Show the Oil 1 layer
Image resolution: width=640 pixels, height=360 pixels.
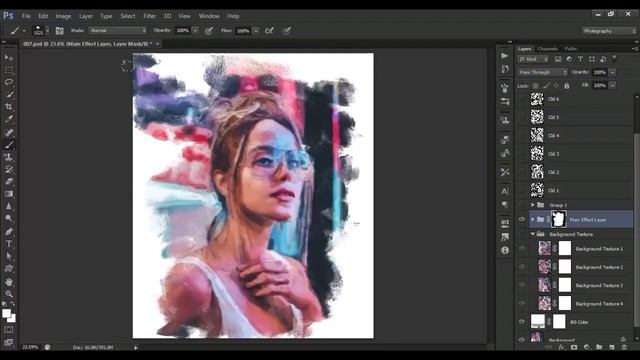coord(522,190)
